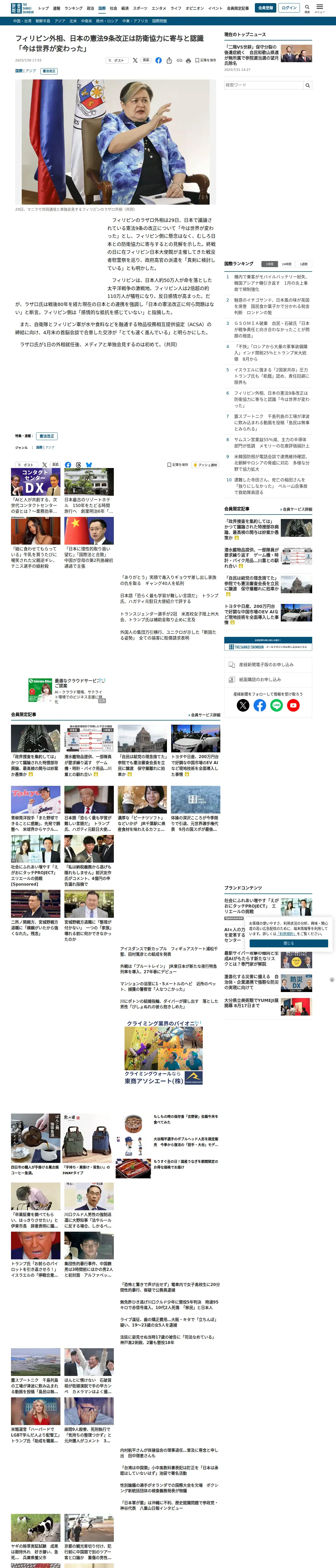Click アジア link next to ジャンル
336x1568 pixels.
(49, 447)
